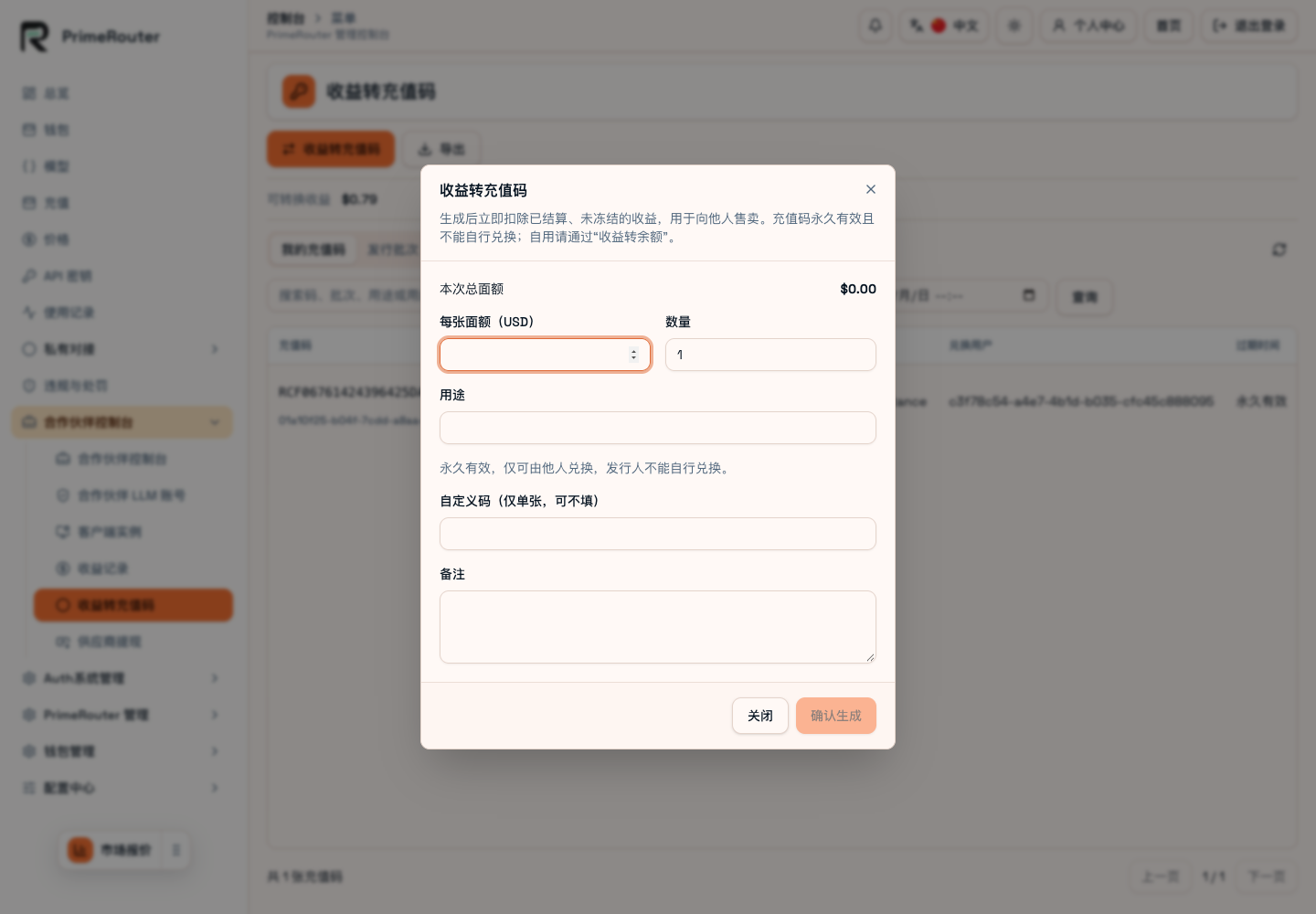Viewport: 1316px width, 914px height.
Task: Focus the 自定义码 custom code field
Action: pos(658,534)
